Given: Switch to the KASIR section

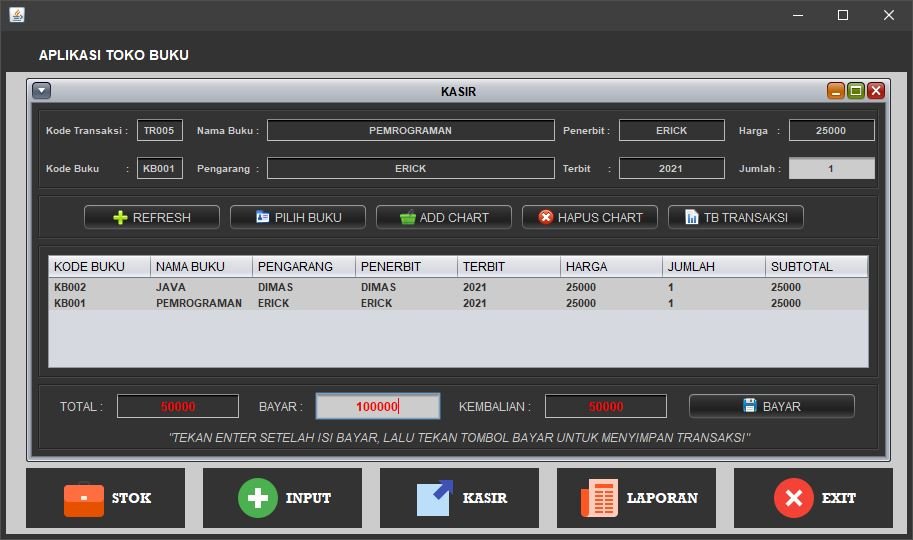Looking at the screenshot, I should click(459, 498).
